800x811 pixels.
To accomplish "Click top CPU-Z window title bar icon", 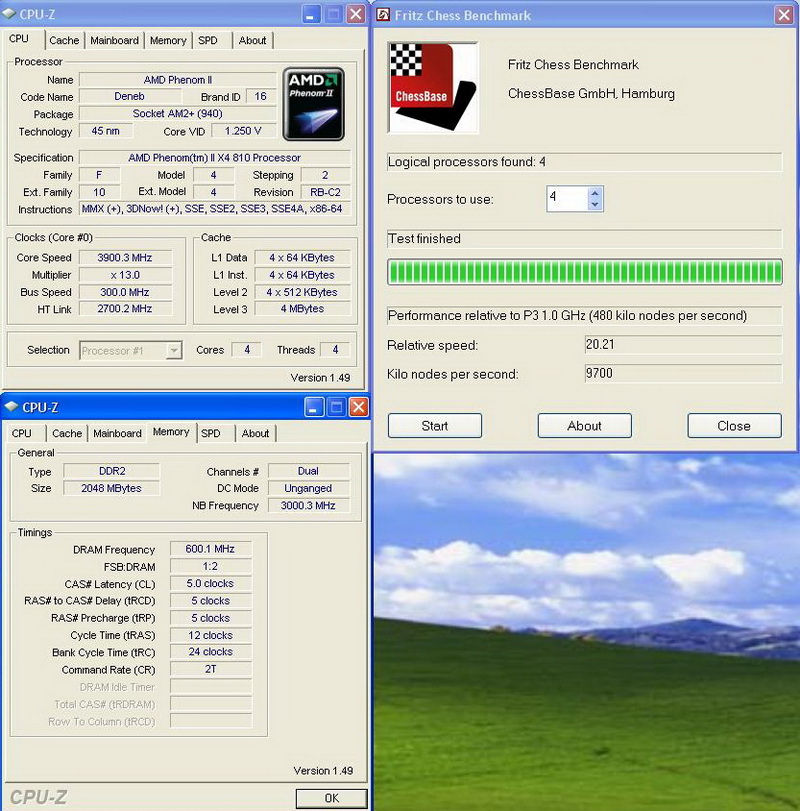I will point(9,13).
